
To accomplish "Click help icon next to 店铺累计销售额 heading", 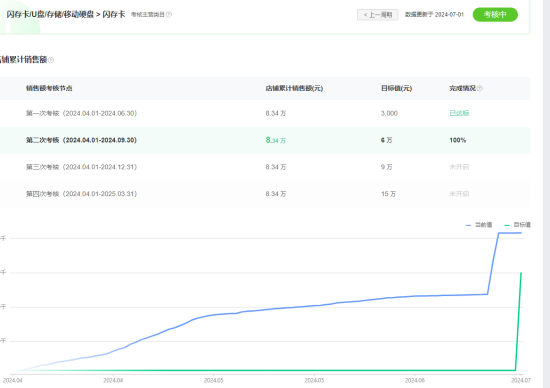I will [x=51, y=60].
